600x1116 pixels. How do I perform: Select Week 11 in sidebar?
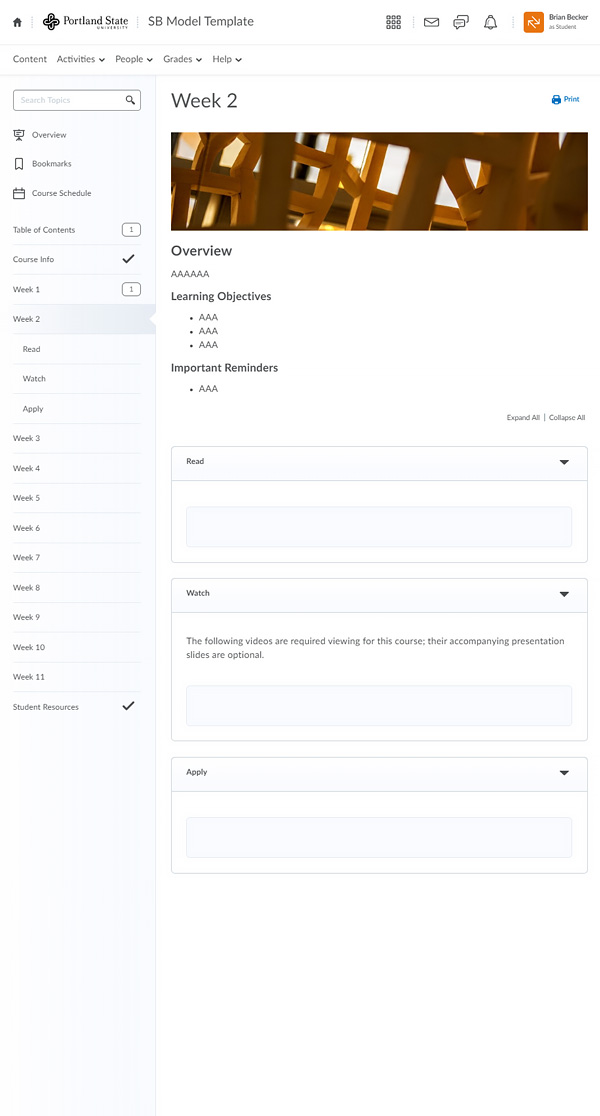77,677
